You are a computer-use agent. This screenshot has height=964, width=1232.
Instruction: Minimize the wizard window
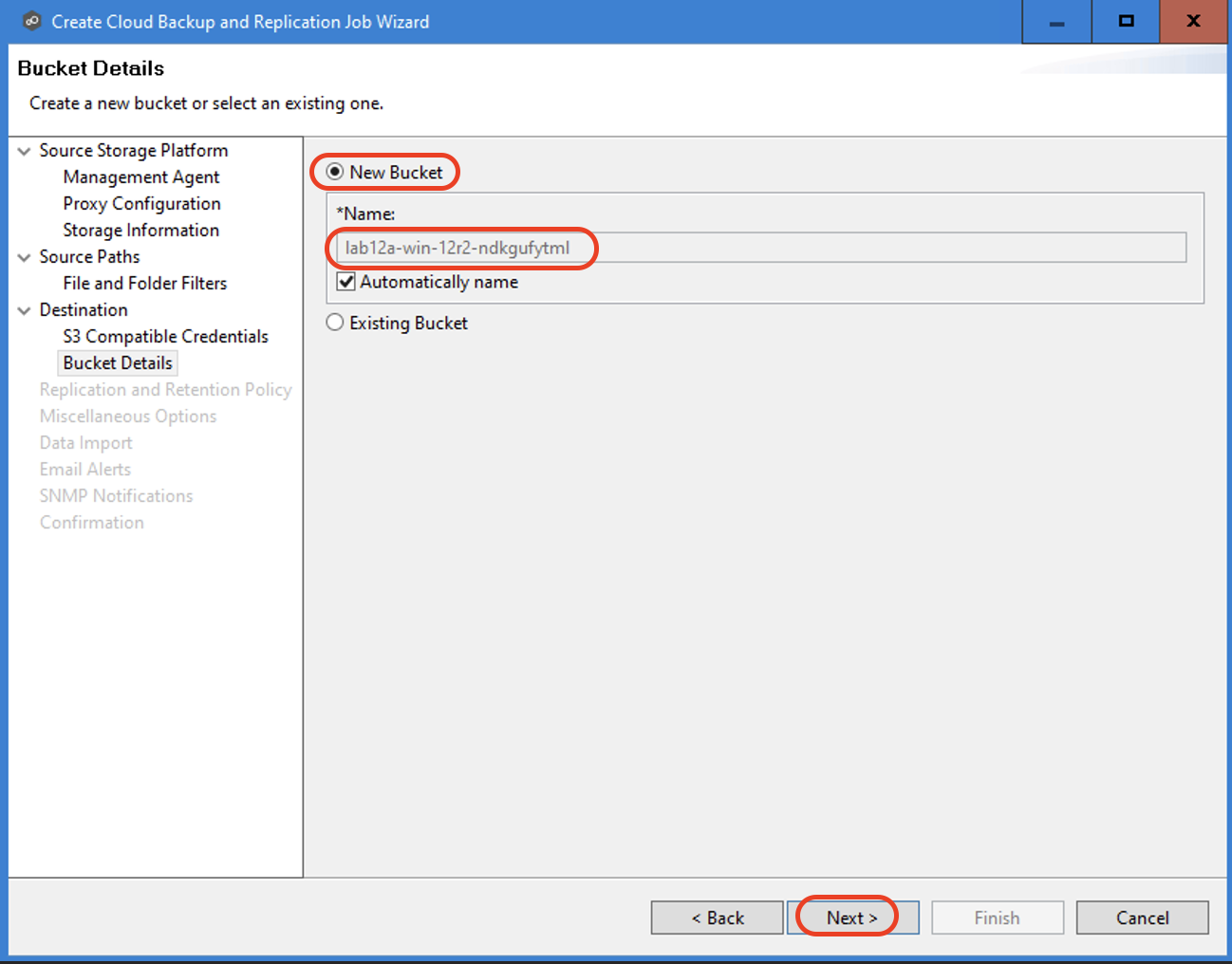point(1056,22)
